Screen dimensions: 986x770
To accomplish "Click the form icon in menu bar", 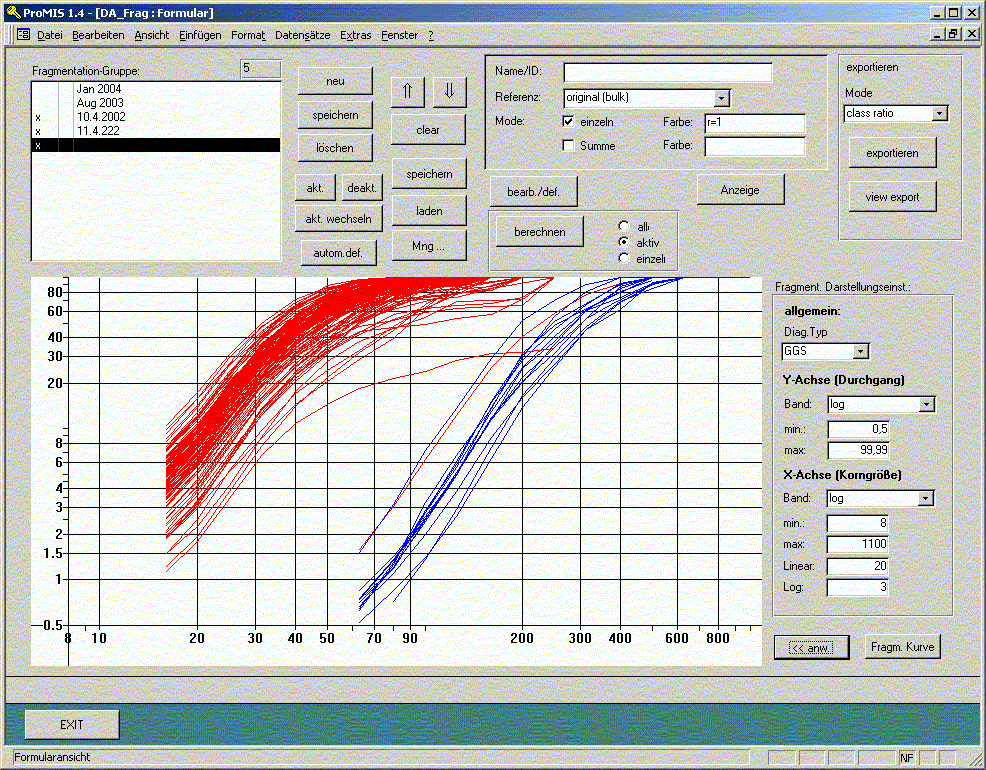I will [x=23, y=35].
